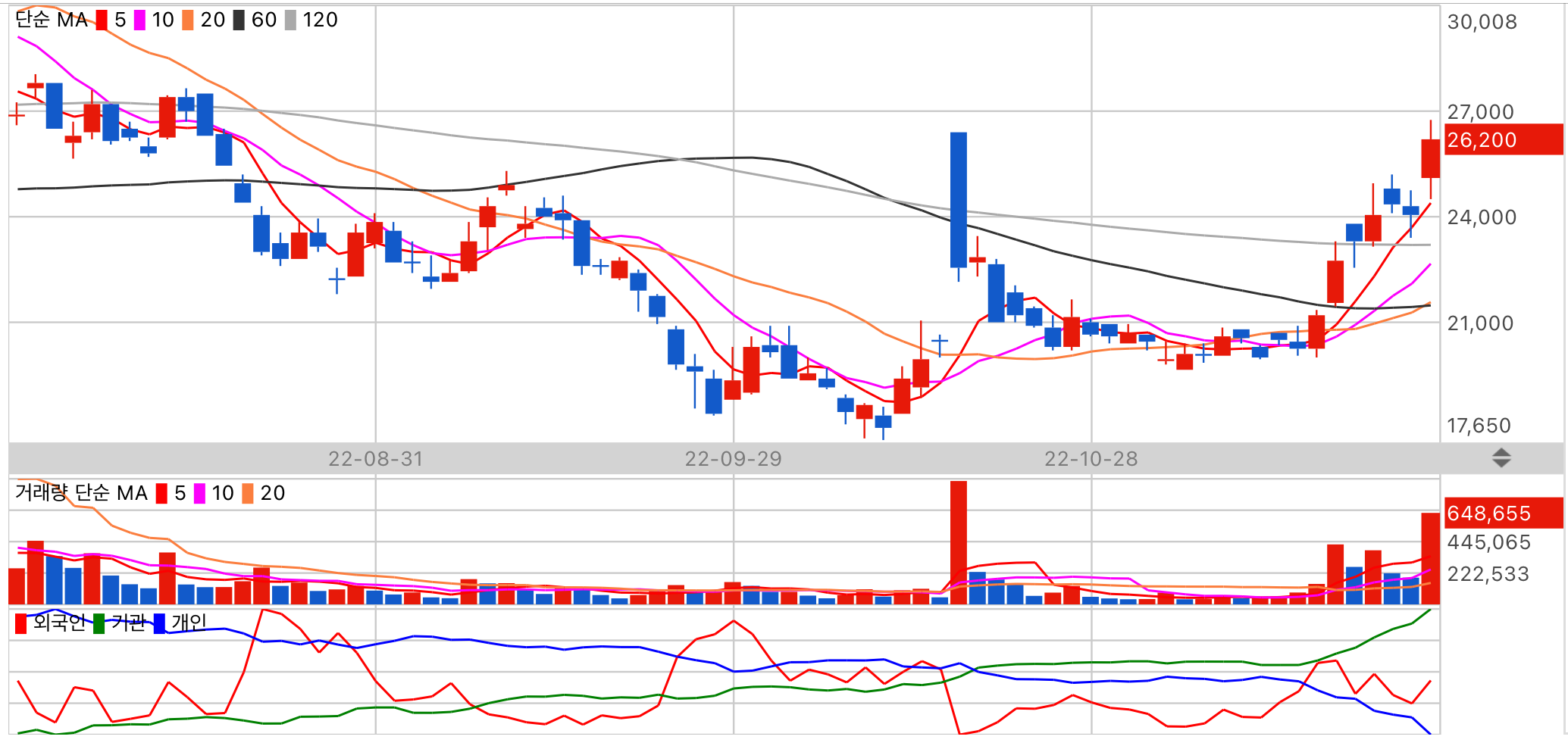Click the latest red candlestick at the right edge

point(1430,158)
